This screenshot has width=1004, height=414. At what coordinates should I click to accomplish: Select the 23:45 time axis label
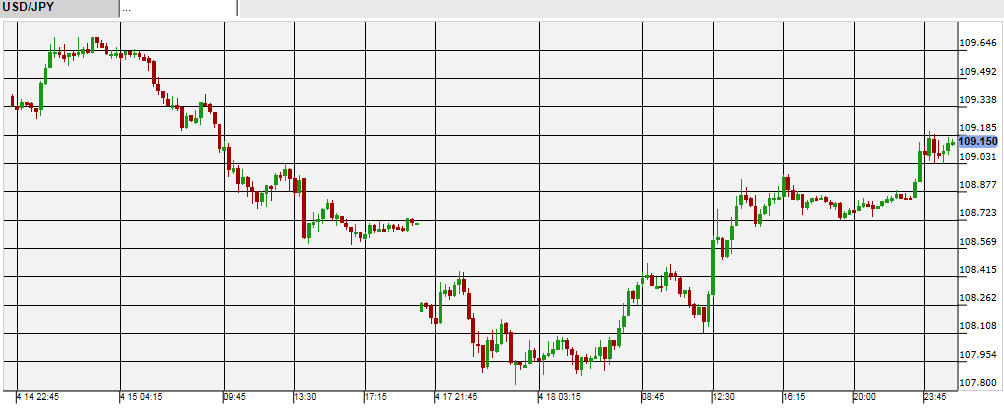[x=936, y=397]
